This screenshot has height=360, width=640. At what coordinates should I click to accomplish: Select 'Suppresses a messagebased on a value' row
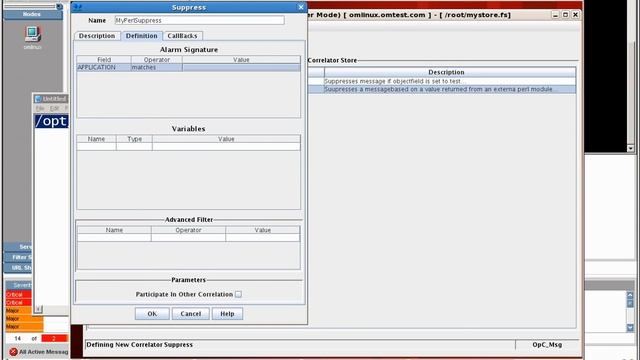pyautogui.click(x=442, y=89)
